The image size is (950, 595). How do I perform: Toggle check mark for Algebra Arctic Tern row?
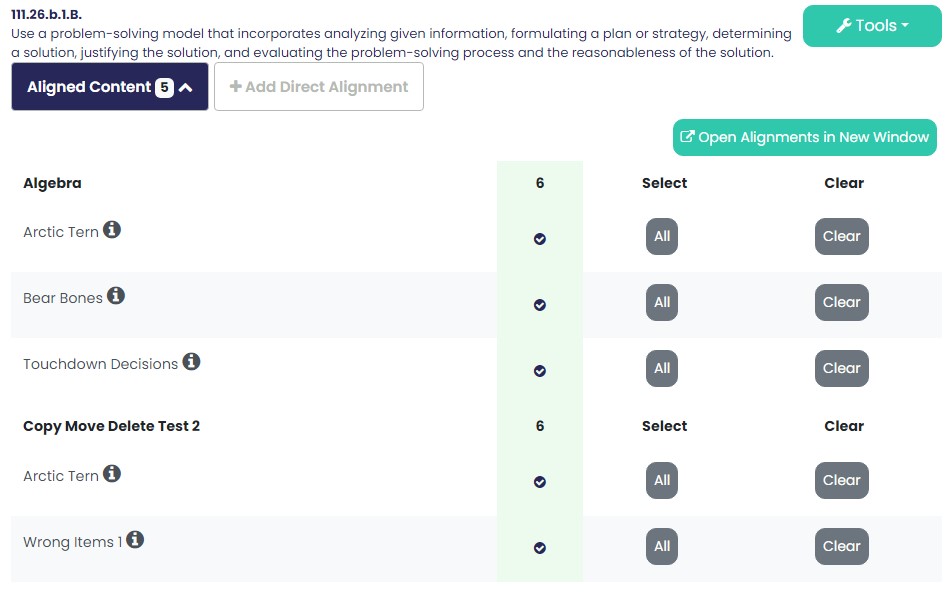(x=540, y=239)
